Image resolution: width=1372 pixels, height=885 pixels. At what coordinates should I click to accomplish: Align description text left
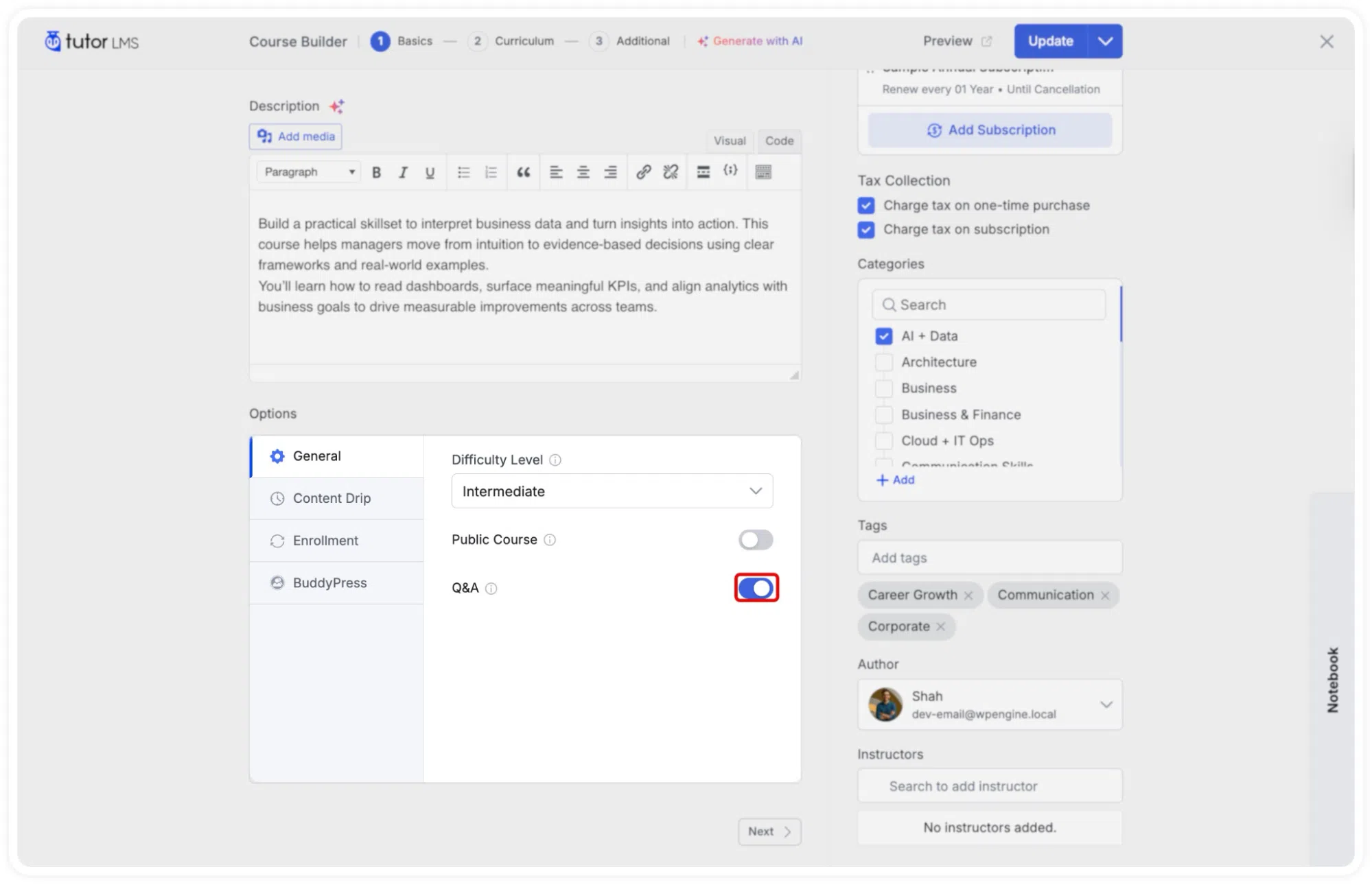[556, 172]
